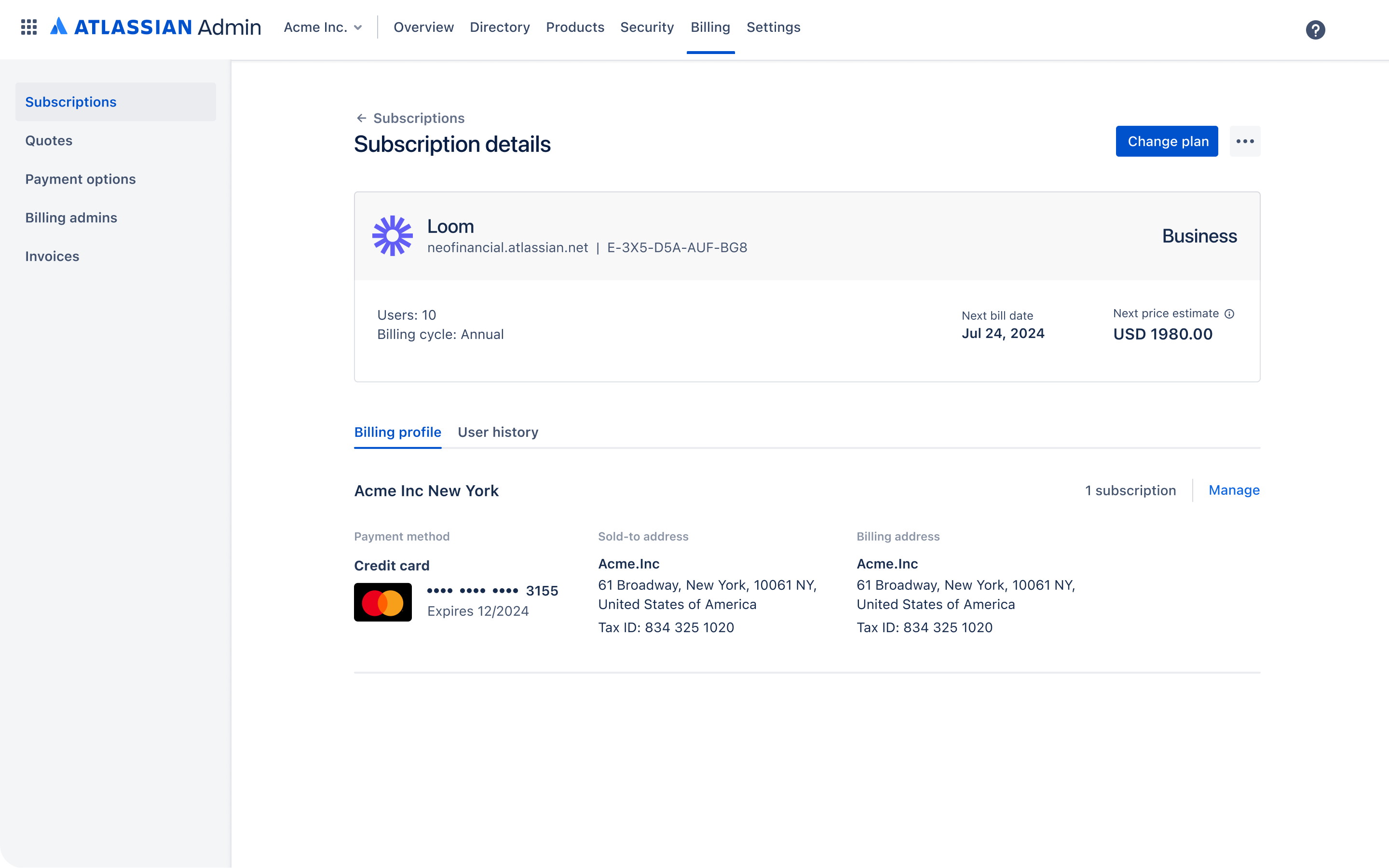Click the Tax ID under Sold-to address
The image size is (1389, 868).
[666, 627]
